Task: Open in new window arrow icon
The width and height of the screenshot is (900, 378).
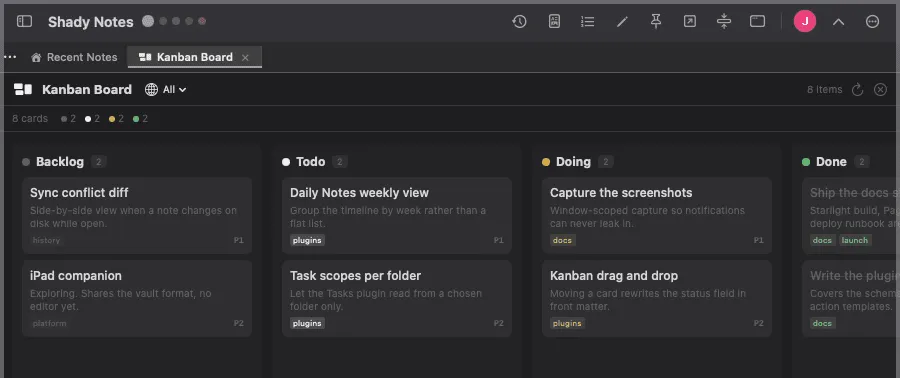Action: click(689, 22)
